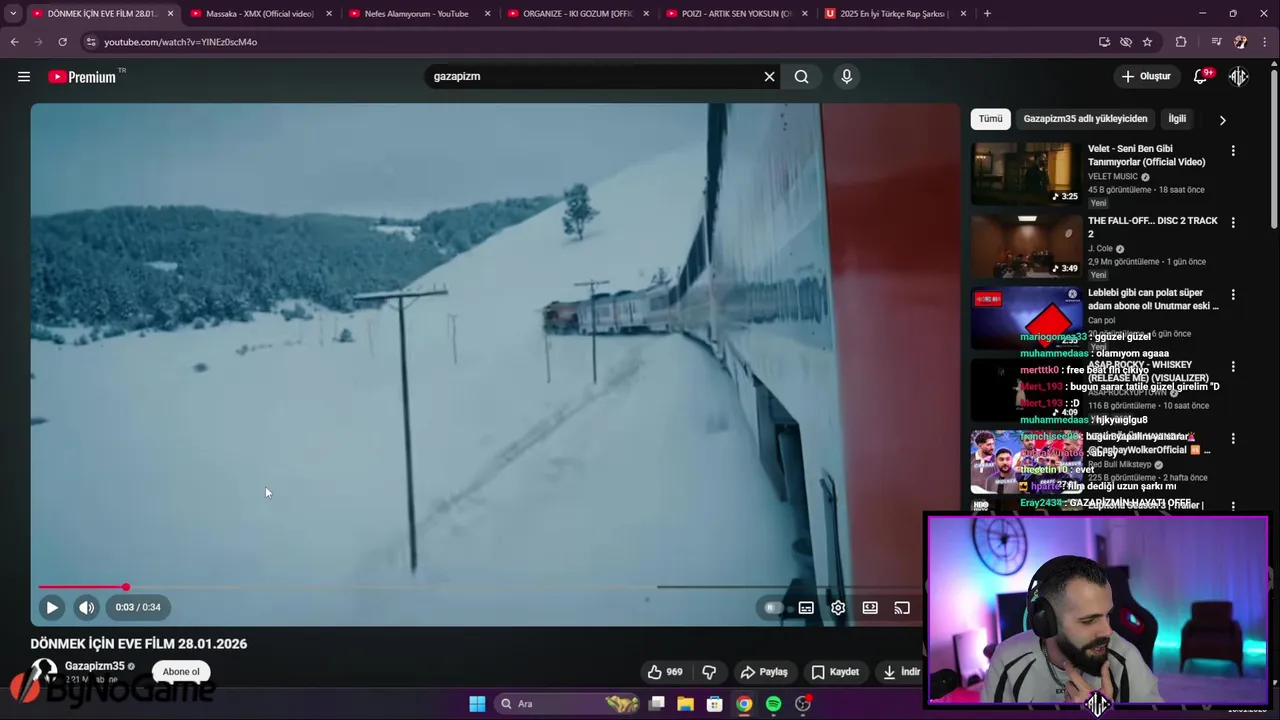The image size is (1280, 720).
Task: Toggle subtitles with the captions icon
Action: click(x=806, y=607)
